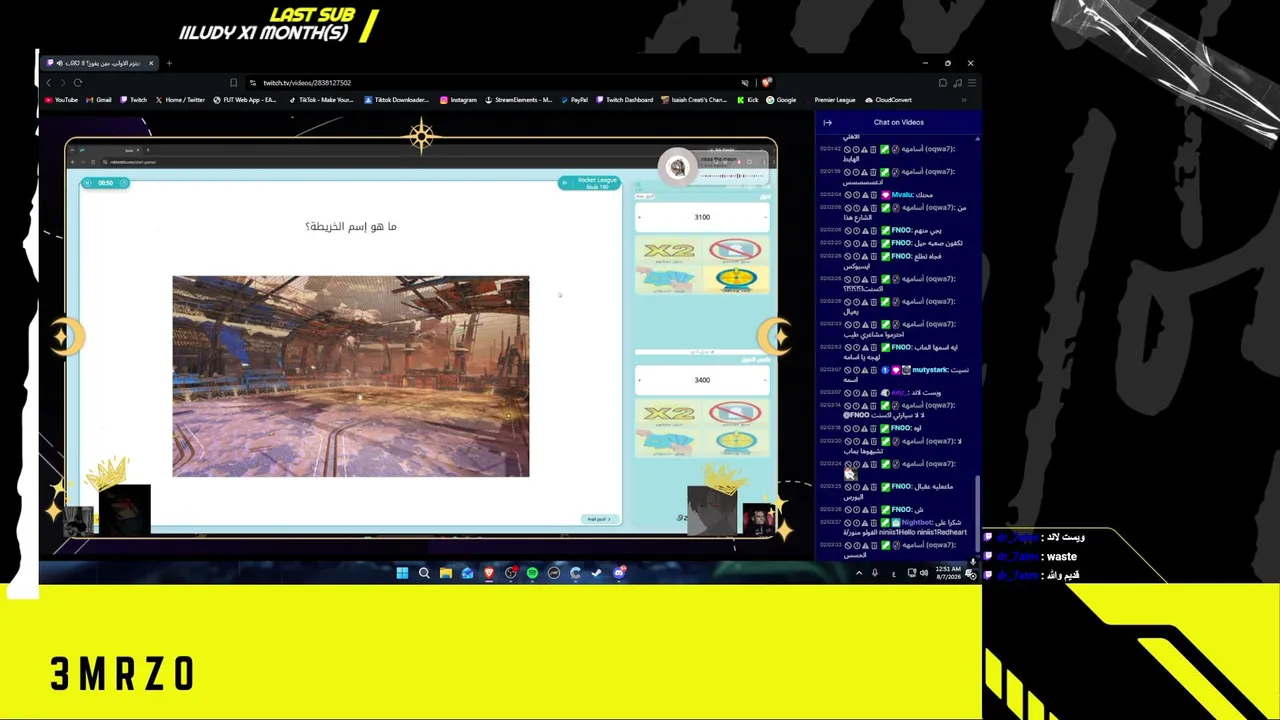Open the YouTube bookmark
1280x720 pixels.
pos(61,100)
